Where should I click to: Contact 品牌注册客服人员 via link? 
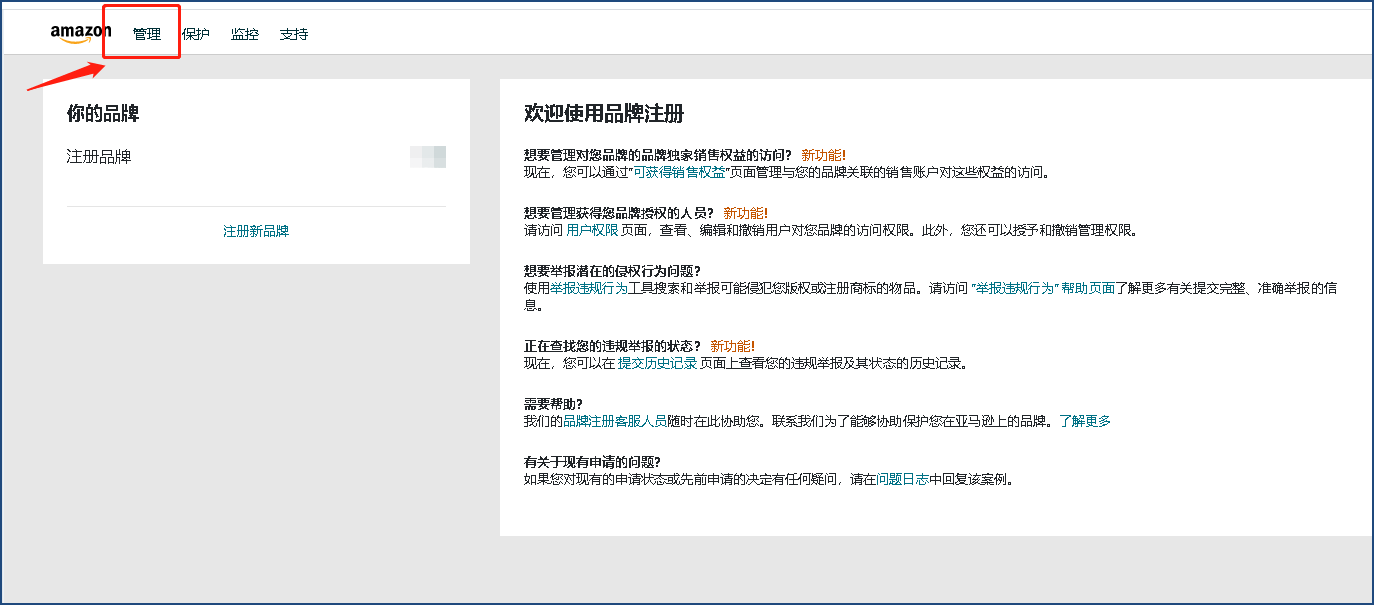click(614, 421)
